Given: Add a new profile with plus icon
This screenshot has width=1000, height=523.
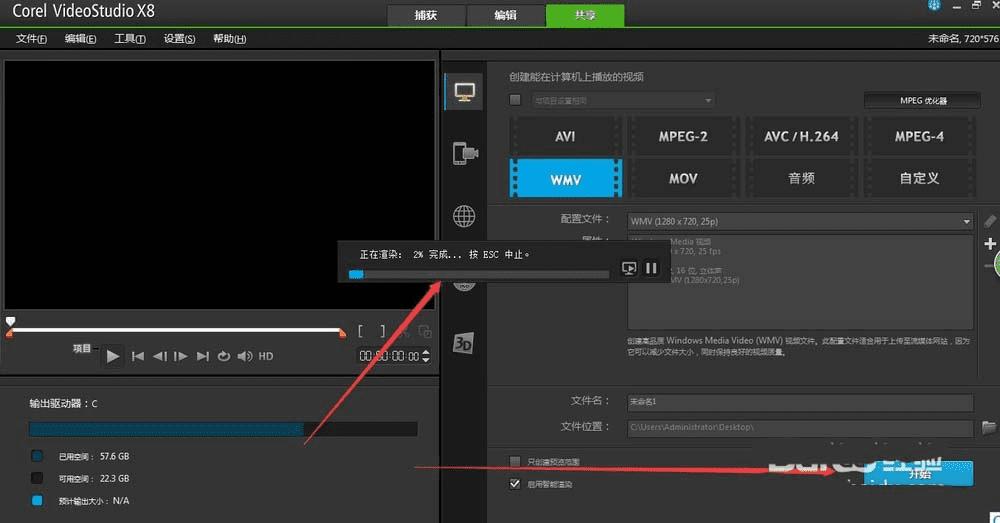Looking at the screenshot, I should [990, 243].
